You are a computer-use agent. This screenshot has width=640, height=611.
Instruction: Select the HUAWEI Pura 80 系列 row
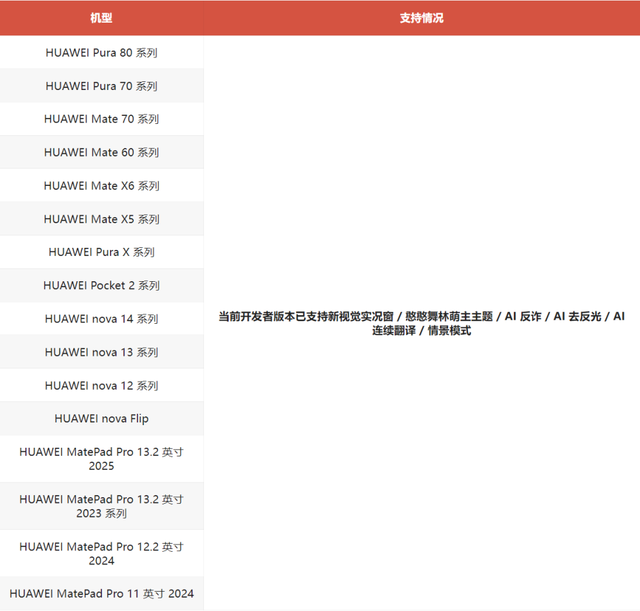(101, 52)
